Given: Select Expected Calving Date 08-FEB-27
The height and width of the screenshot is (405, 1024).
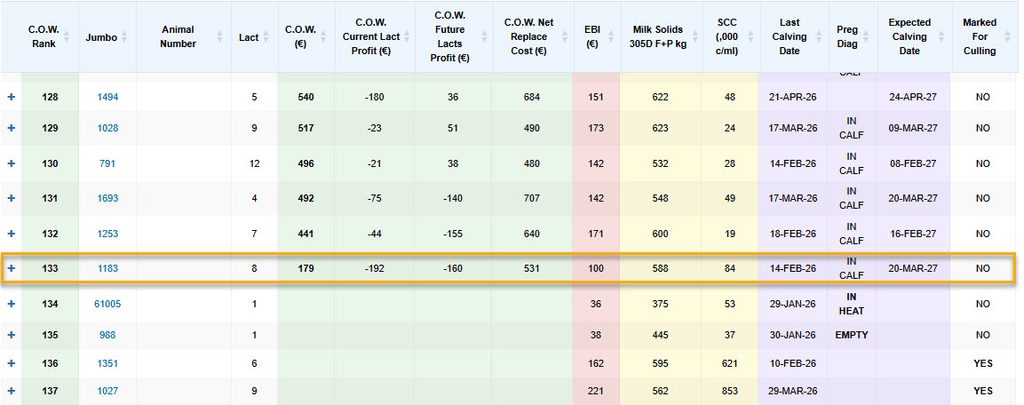Looking at the screenshot, I should pos(912,163).
